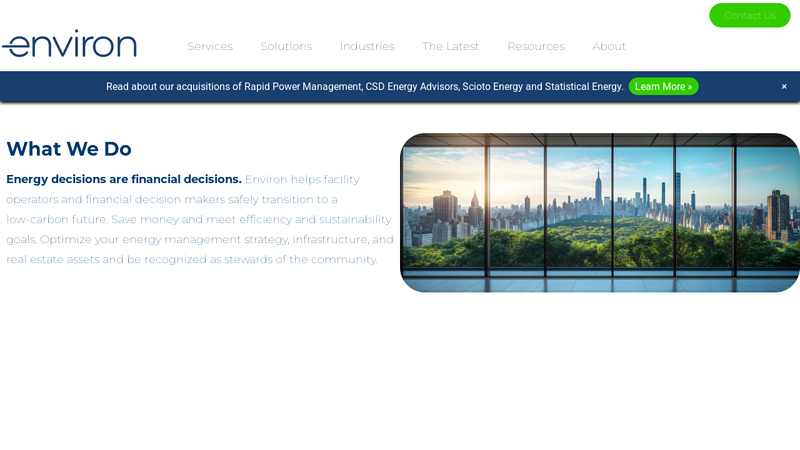This screenshot has width=800, height=450.
Task: Open the Services navigation menu
Action: (x=210, y=46)
